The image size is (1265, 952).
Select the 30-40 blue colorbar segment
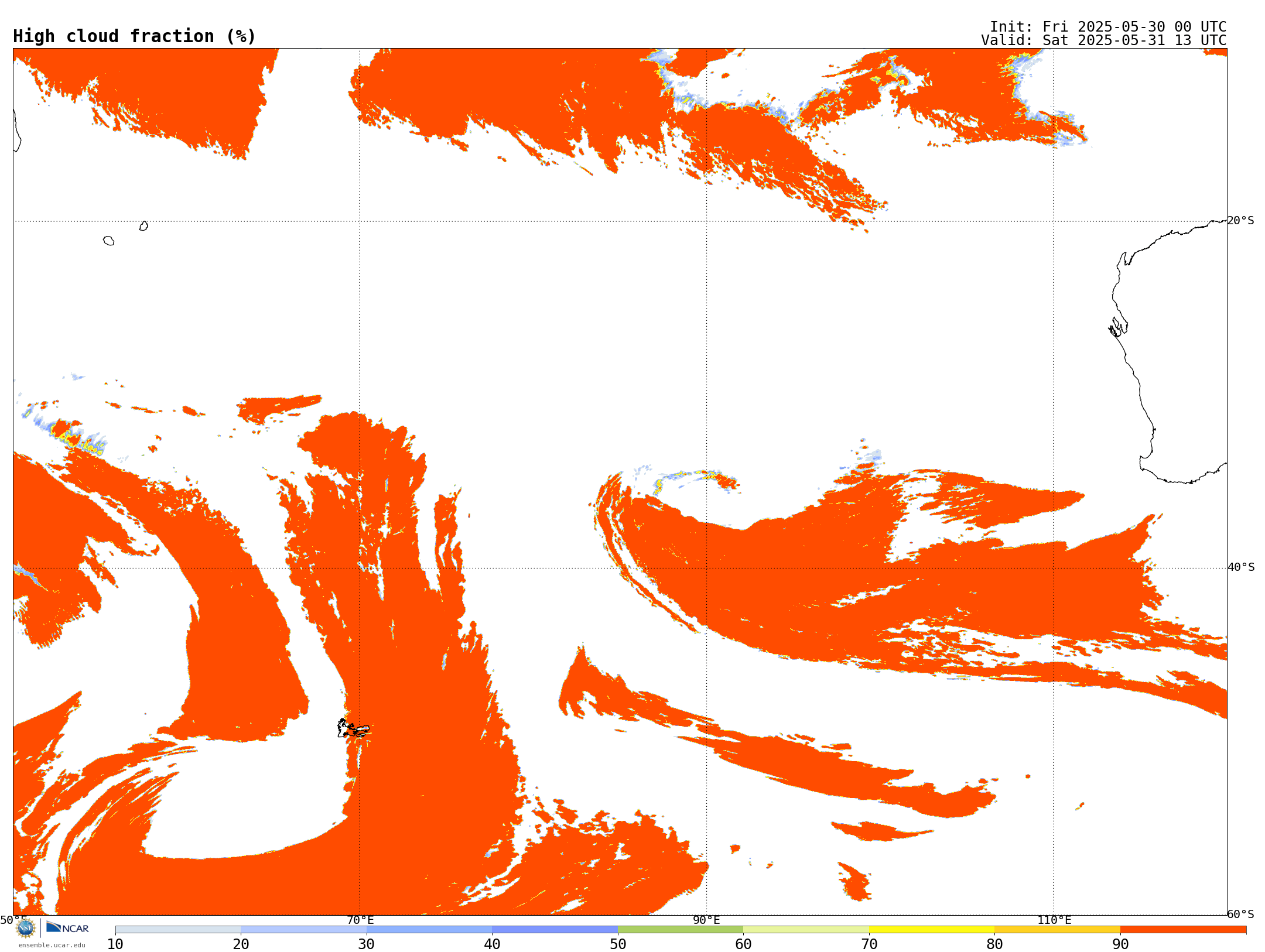click(x=429, y=930)
